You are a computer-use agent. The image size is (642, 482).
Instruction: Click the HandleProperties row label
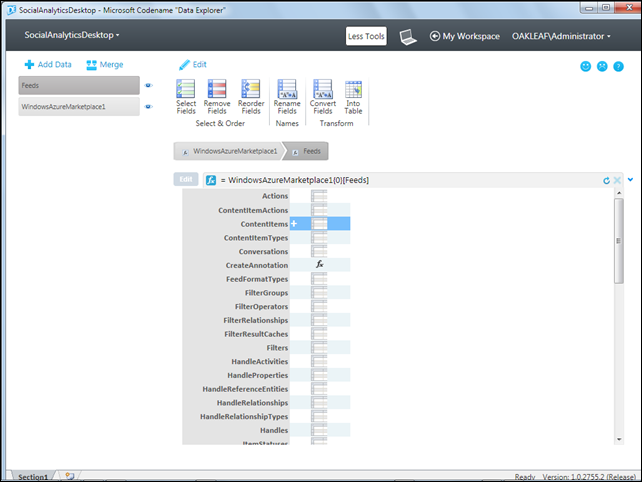click(258, 375)
